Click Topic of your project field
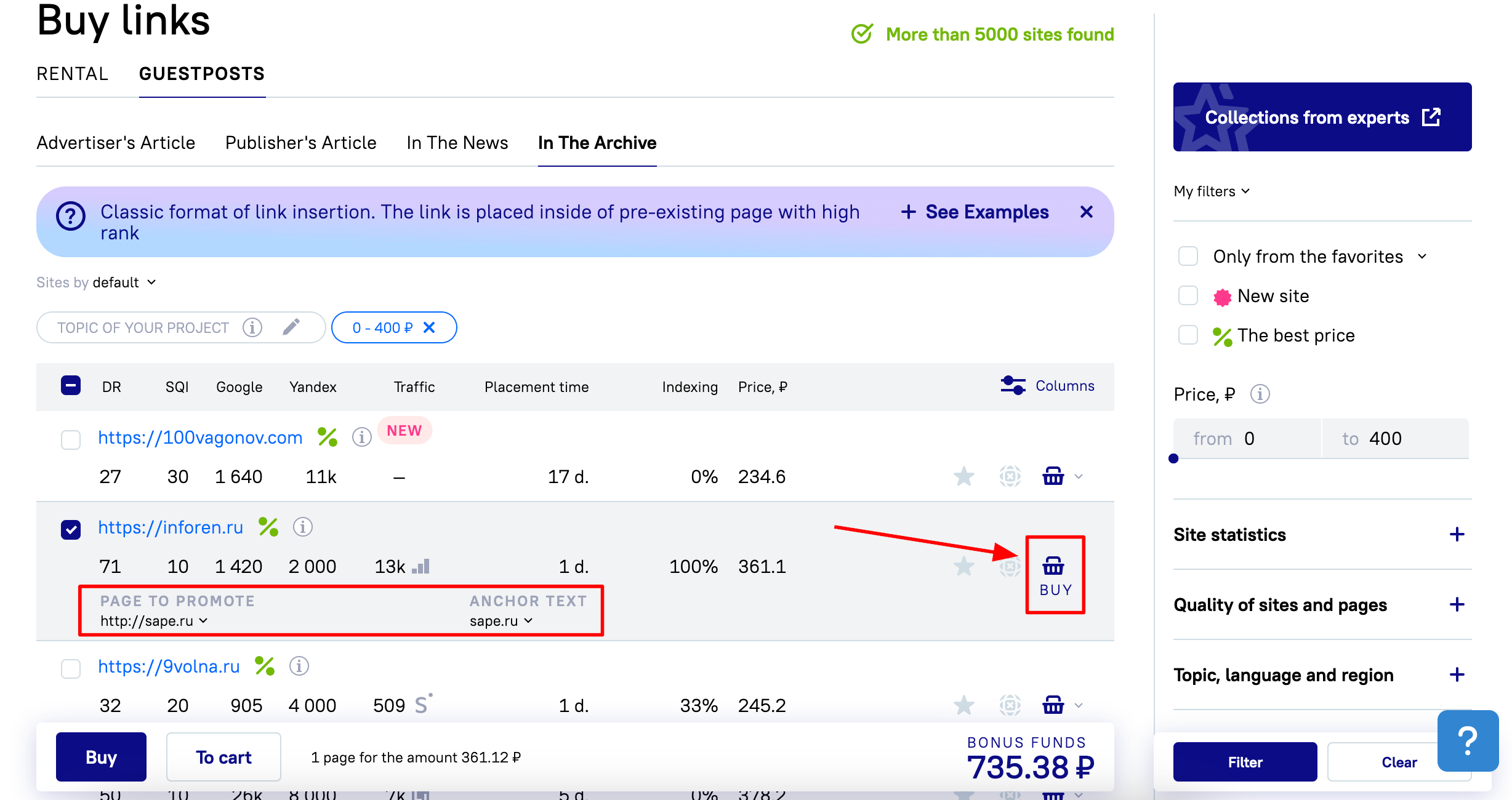This screenshot has height=800, width=1512. click(180, 327)
